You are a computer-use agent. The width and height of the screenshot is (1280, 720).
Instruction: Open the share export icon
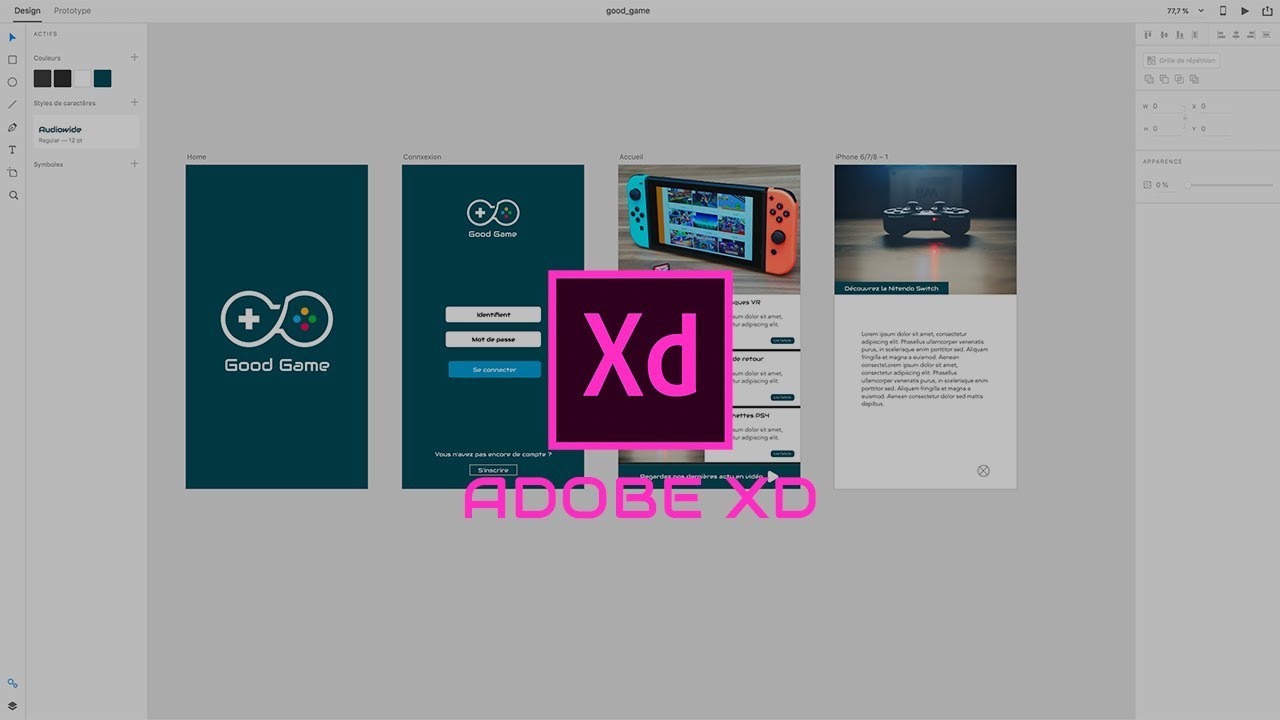coord(1268,10)
